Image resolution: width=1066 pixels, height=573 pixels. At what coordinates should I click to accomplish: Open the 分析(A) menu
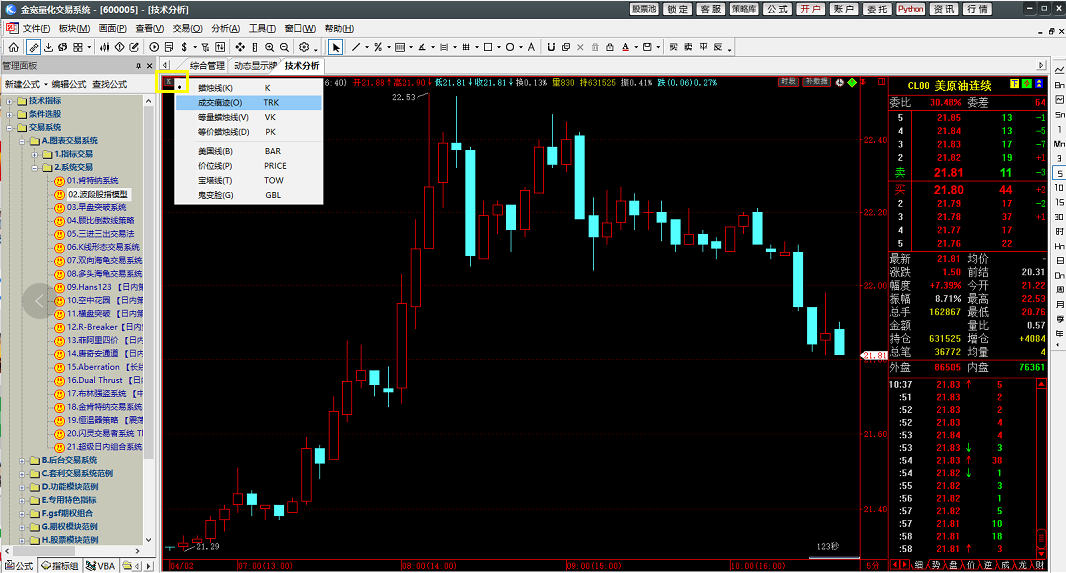click(x=225, y=29)
